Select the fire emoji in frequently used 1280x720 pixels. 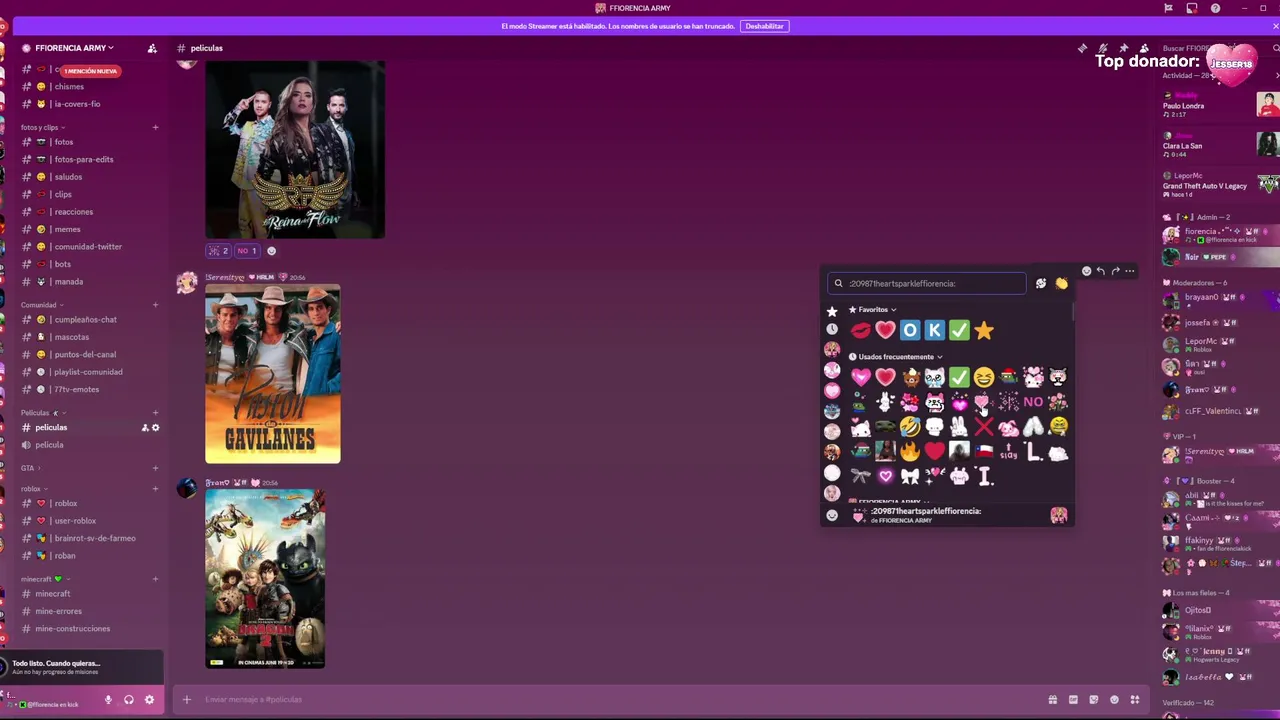(x=909, y=453)
